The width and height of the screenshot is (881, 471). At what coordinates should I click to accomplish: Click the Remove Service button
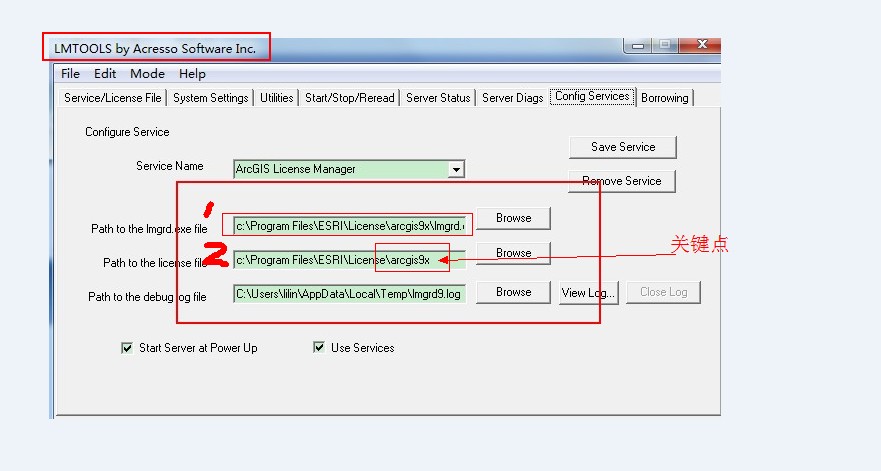tap(621, 181)
